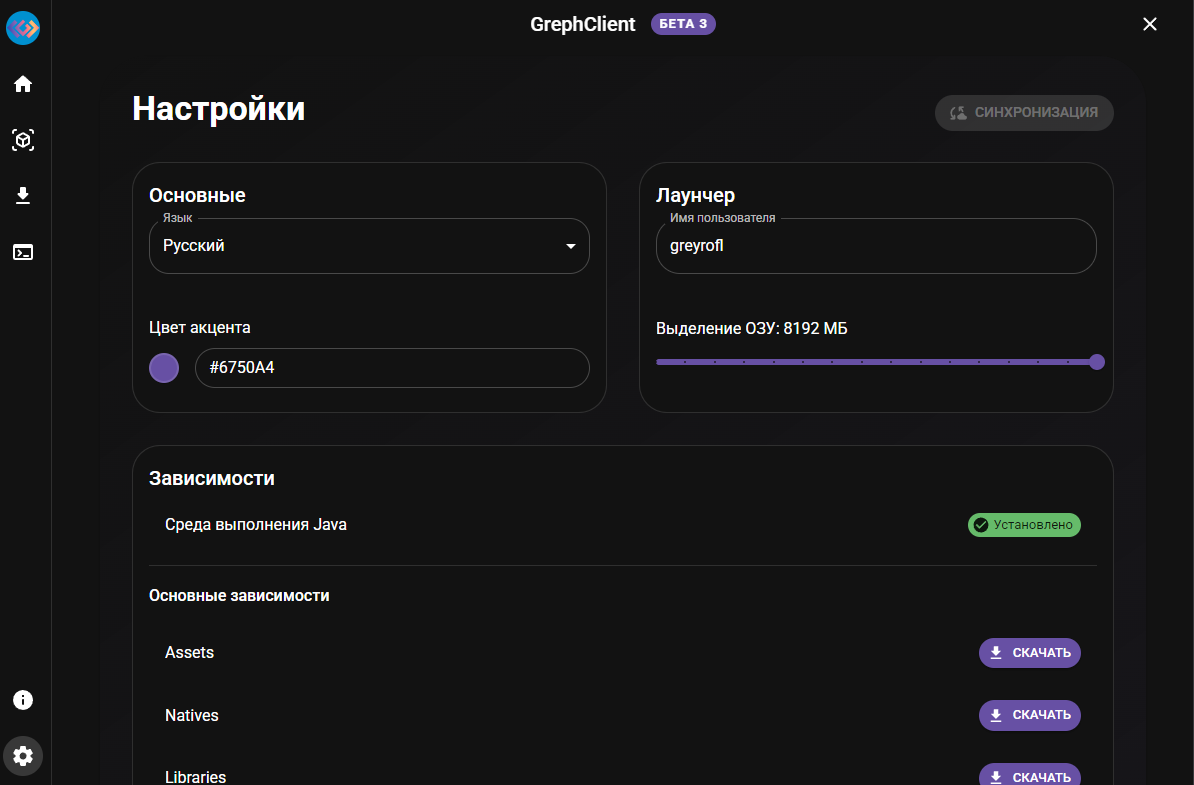This screenshot has height=785, width=1194.
Task: Download Assets with the Скачать button
Action: point(1029,653)
